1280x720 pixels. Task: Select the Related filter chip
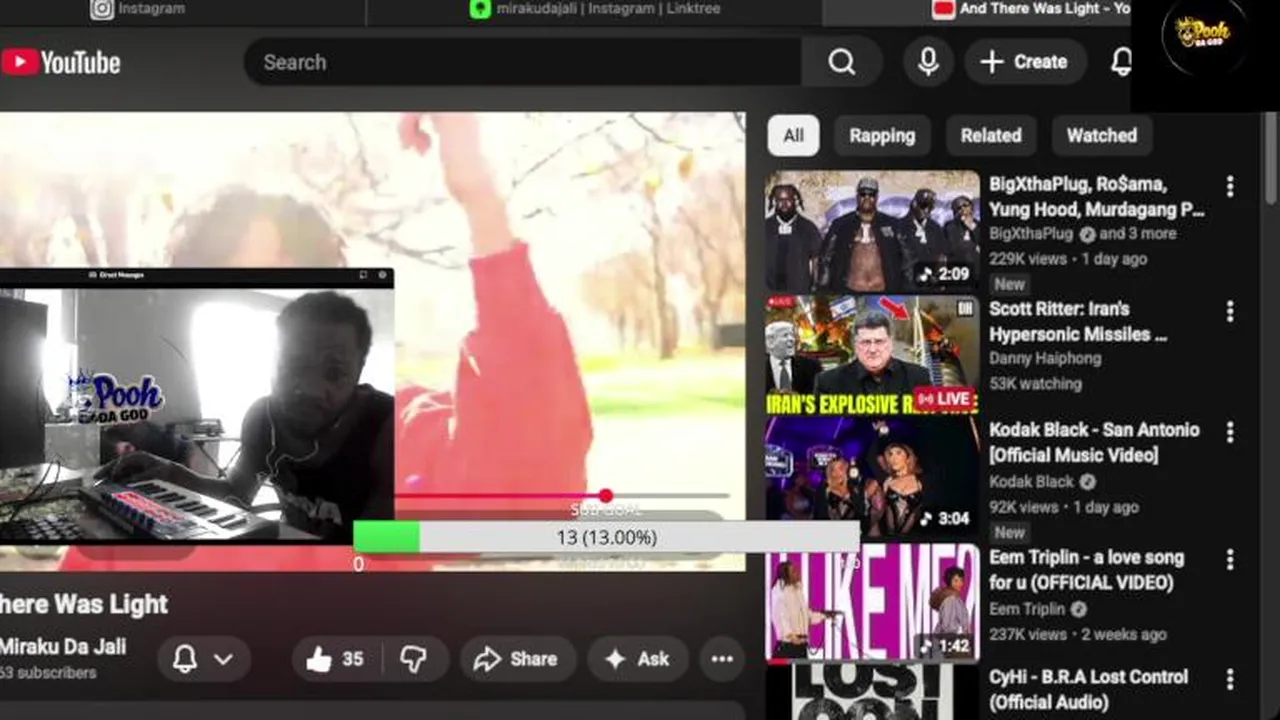[991, 135]
